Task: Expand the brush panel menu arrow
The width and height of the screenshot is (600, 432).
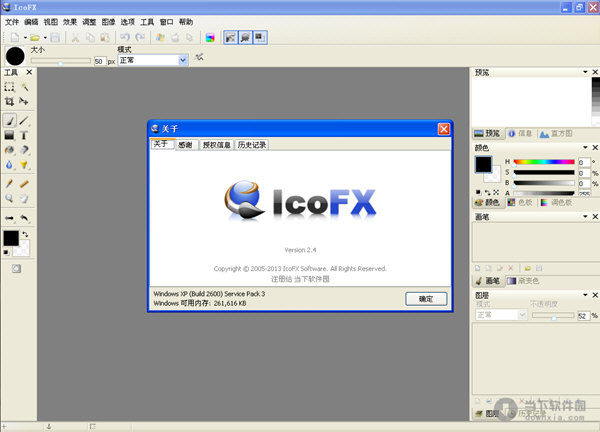Action: 585,217
